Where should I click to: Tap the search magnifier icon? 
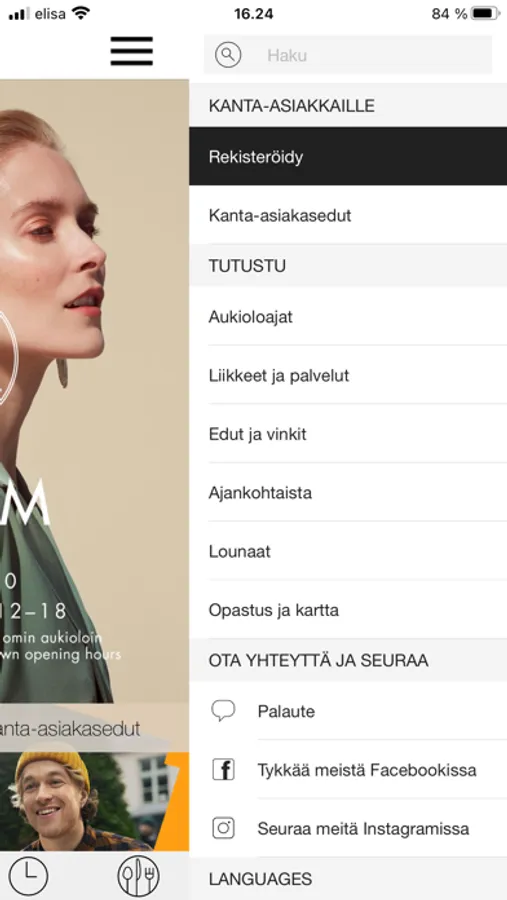click(228, 55)
